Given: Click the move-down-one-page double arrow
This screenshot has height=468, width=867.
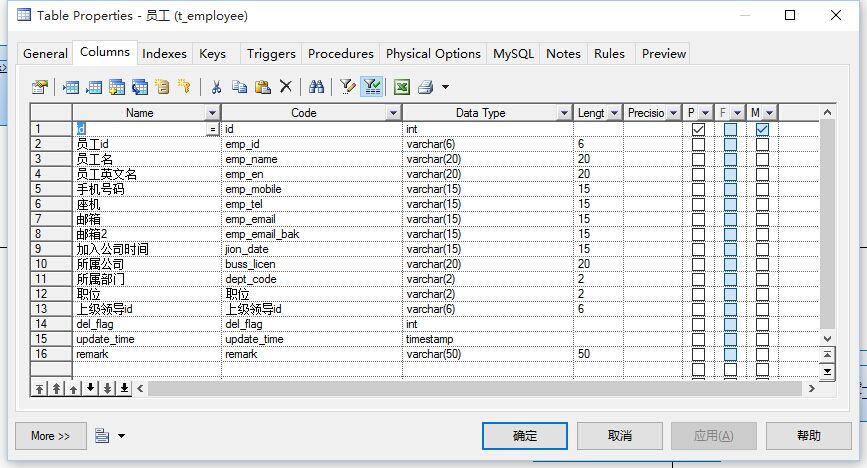Looking at the screenshot, I should (x=107, y=388).
